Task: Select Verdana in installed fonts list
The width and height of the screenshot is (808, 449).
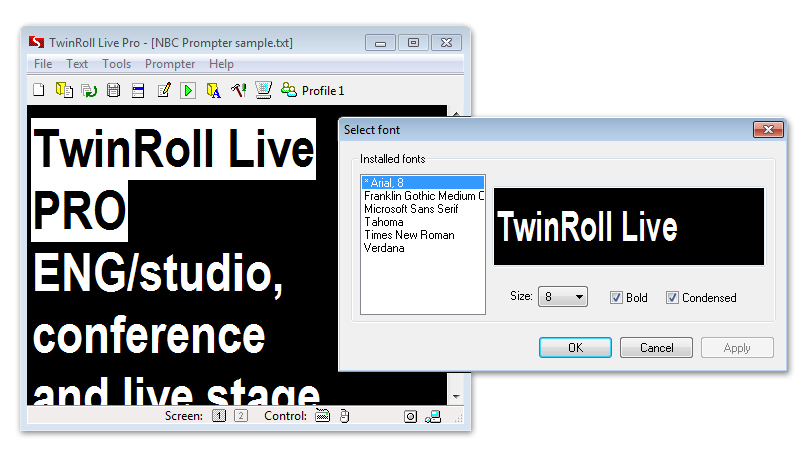Action: [x=384, y=248]
